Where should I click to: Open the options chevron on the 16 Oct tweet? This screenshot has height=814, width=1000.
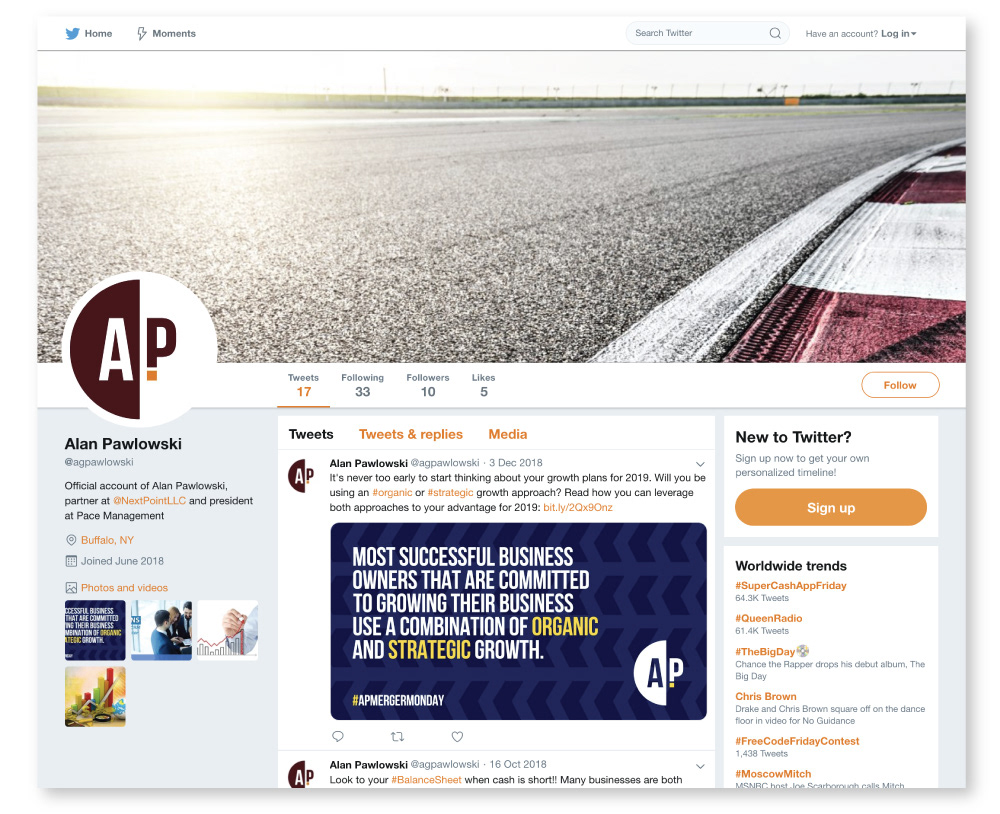coord(700,766)
